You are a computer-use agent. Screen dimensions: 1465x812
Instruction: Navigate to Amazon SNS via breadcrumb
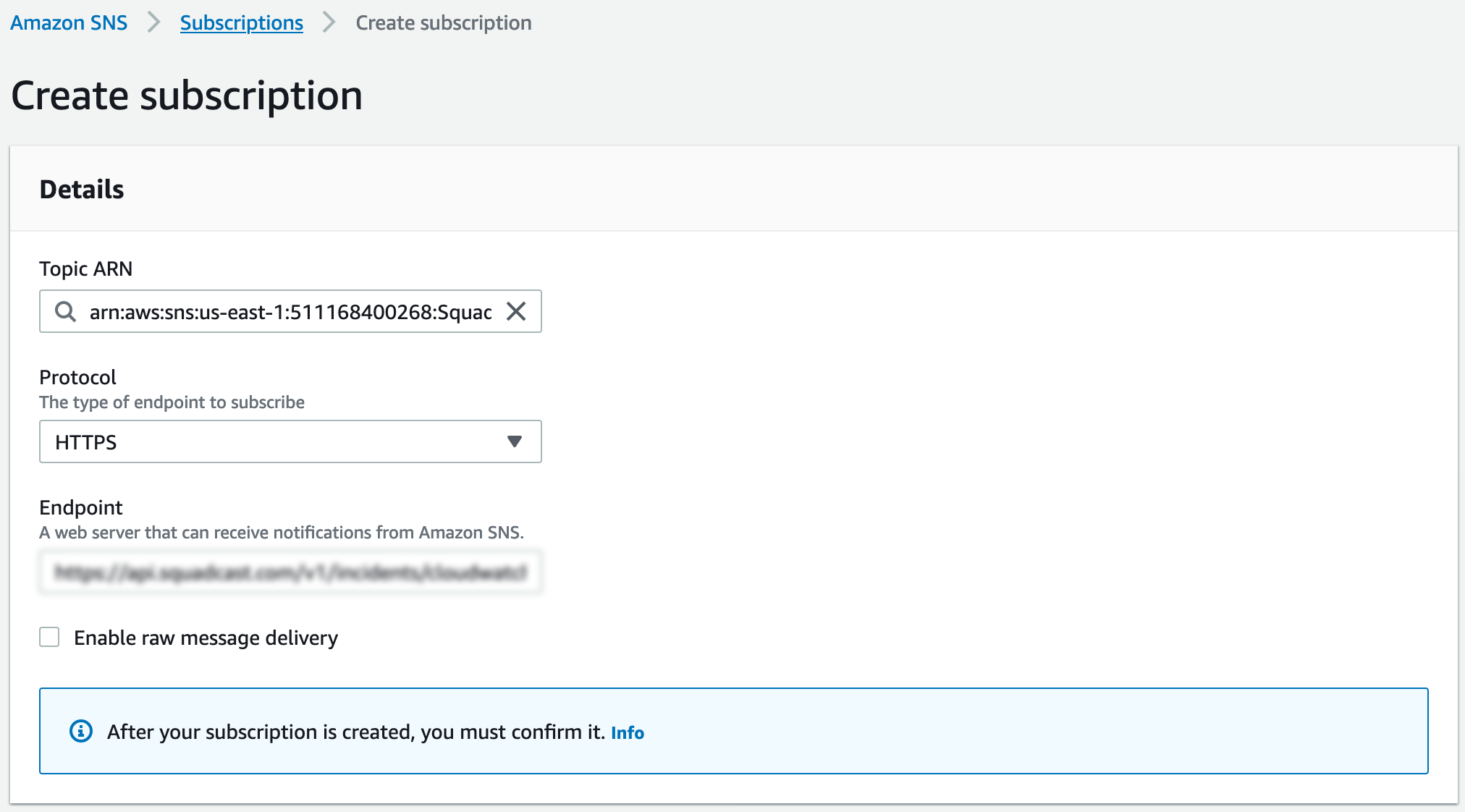tap(68, 22)
